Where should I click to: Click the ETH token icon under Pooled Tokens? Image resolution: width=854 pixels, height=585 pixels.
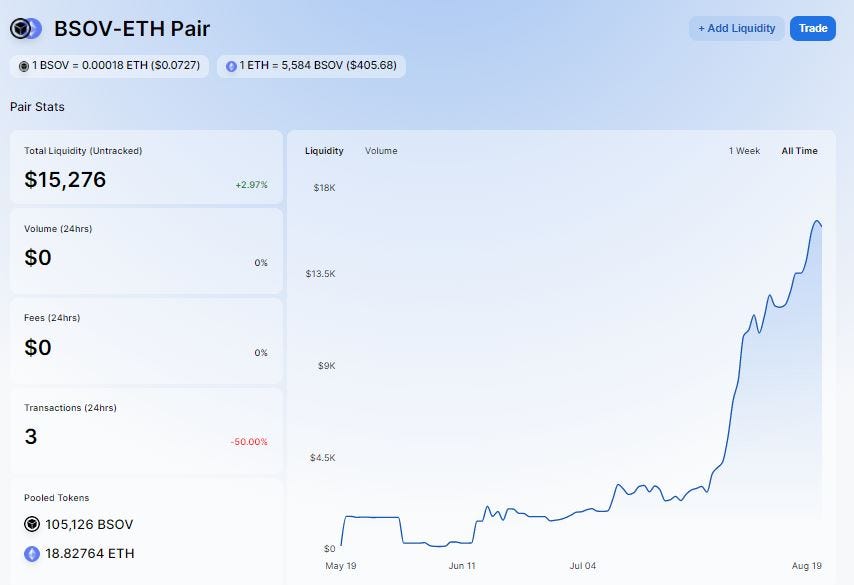[x=32, y=554]
